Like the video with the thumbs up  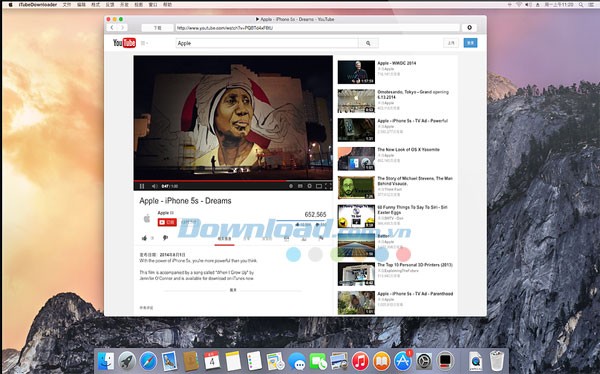145,238
